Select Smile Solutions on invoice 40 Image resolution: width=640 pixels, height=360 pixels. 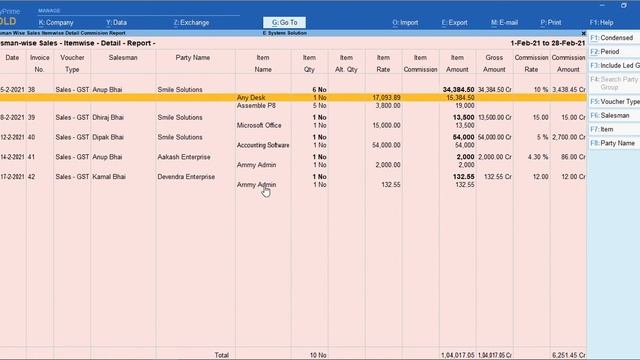pos(180,137)
